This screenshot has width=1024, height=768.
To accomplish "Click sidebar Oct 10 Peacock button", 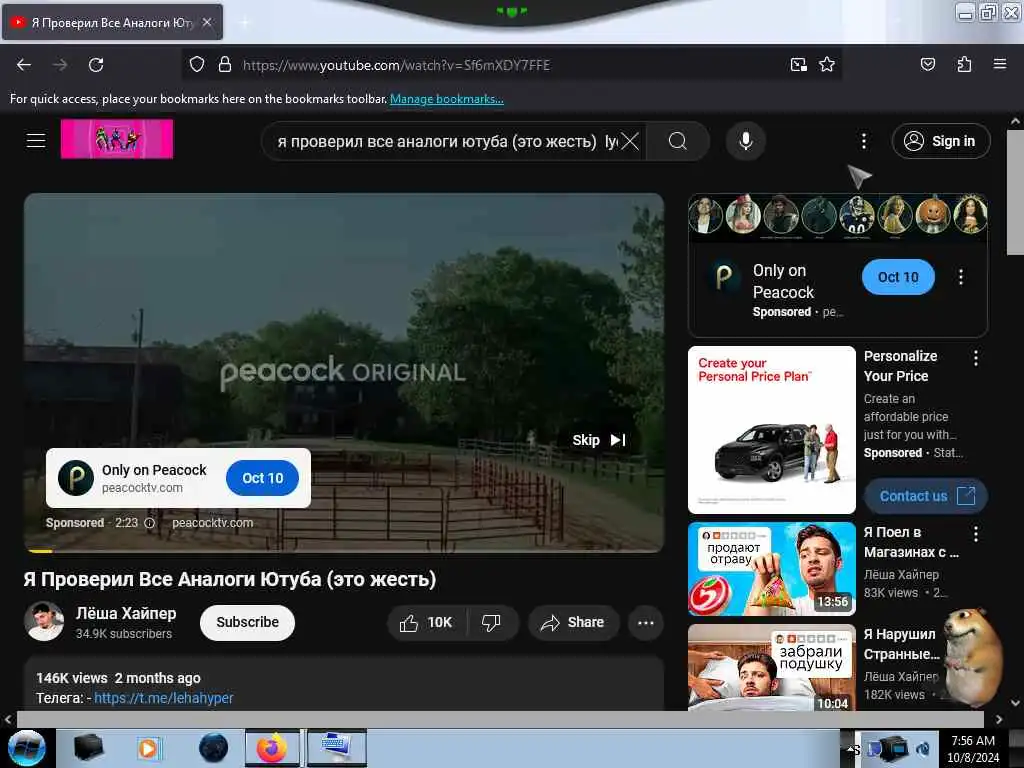I will [898, 277].
